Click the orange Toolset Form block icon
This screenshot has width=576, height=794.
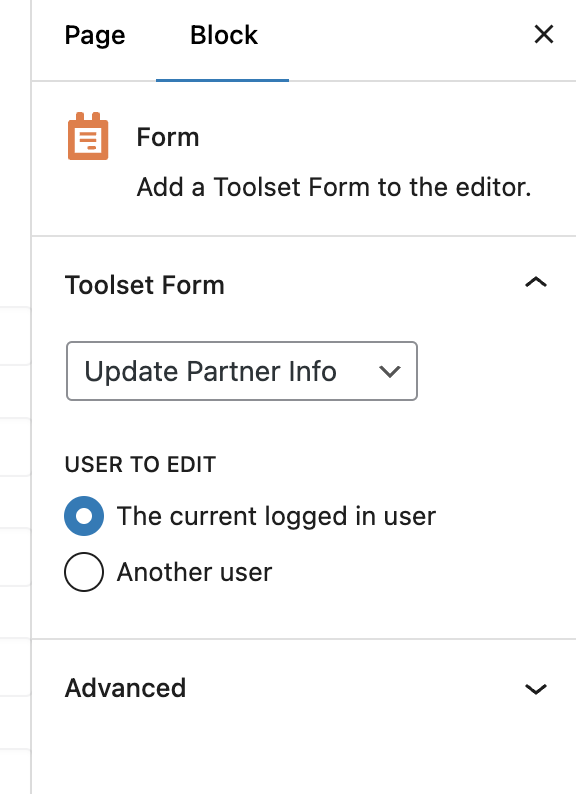88,136
